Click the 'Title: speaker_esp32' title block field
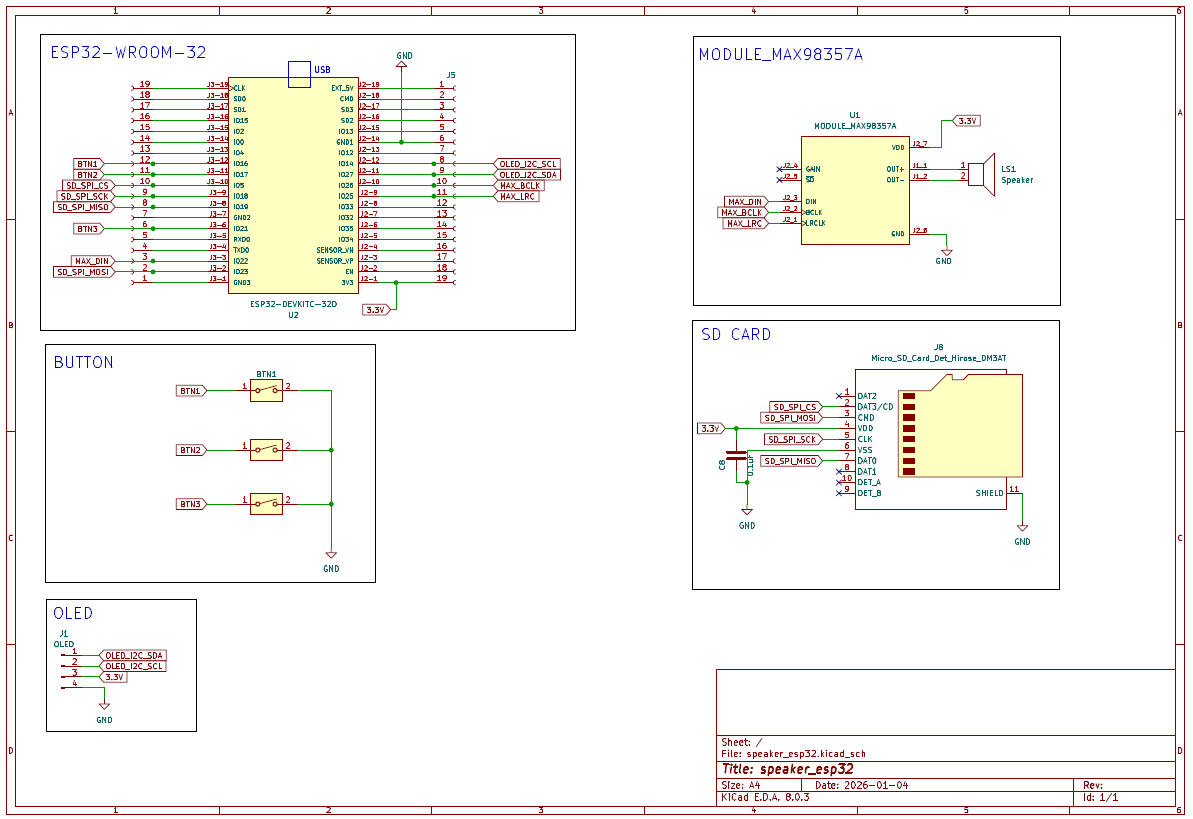 point(787,769)
